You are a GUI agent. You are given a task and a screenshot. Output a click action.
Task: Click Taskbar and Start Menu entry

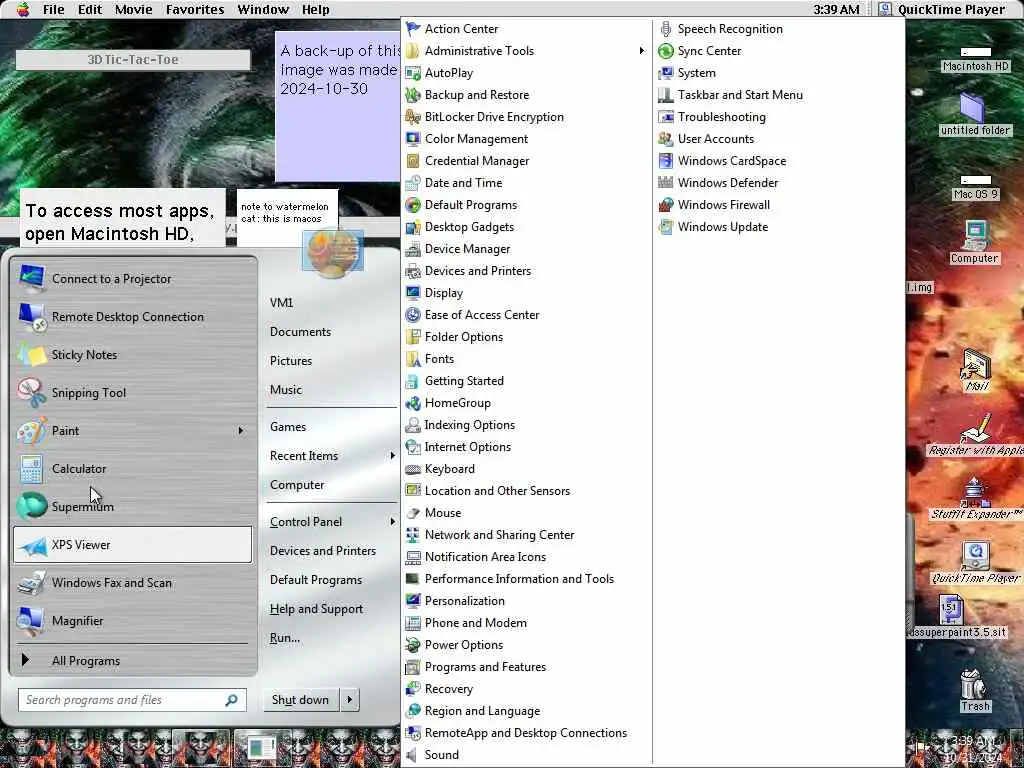(x=740, y=95)
